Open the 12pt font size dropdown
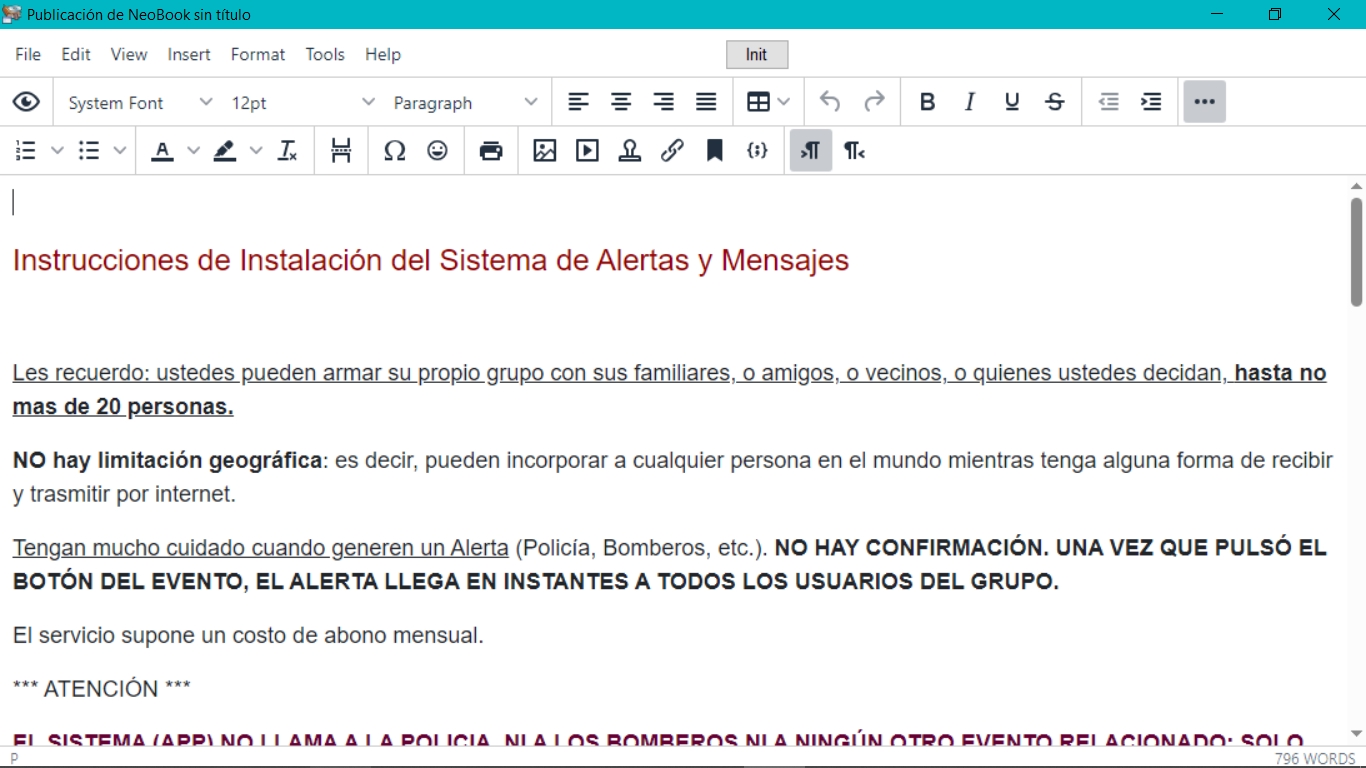This screenshot has width=1366, height=768. pos(303,102)
